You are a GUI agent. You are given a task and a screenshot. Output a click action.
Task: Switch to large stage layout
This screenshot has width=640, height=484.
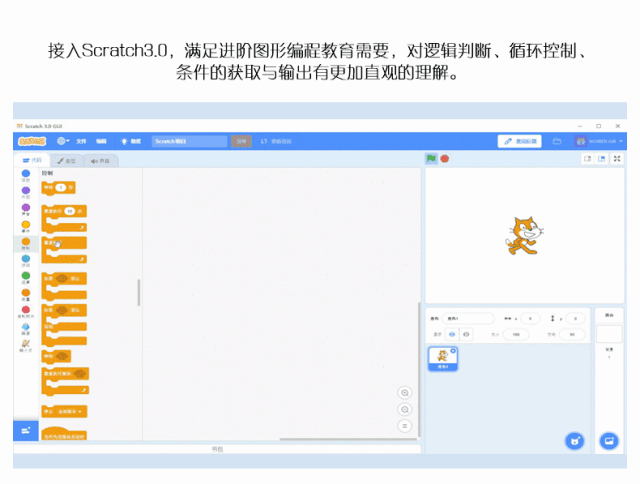point(601,159)
